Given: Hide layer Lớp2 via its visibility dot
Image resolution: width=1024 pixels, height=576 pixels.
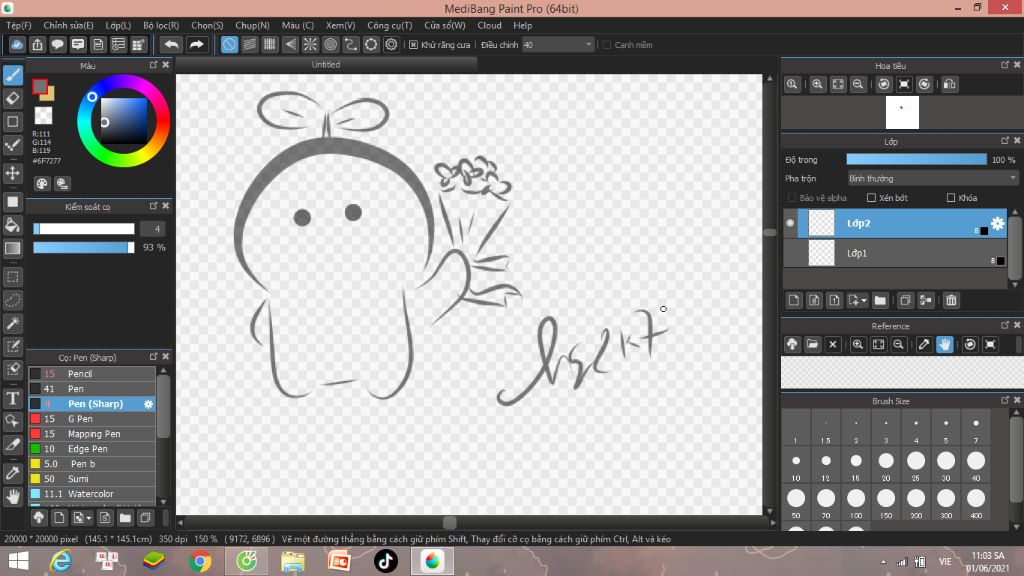Looking at the screenshot, I should pos(790,223).
